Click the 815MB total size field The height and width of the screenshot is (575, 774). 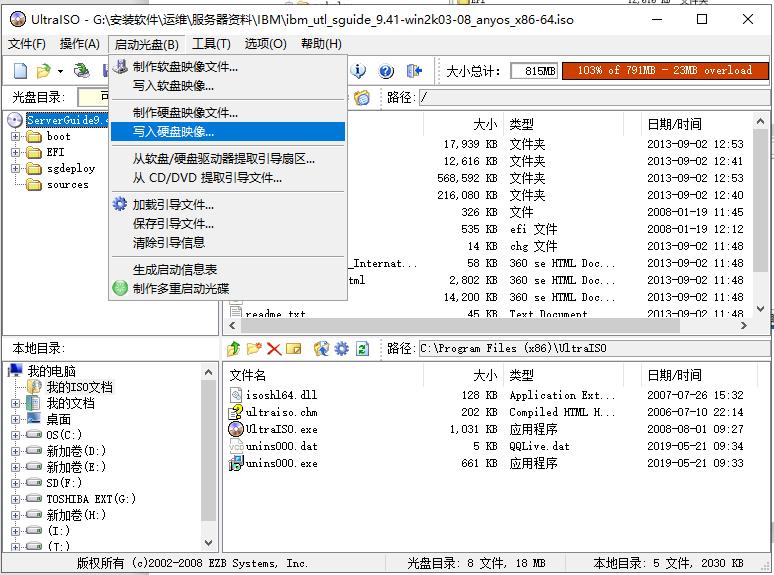(534, 71)
